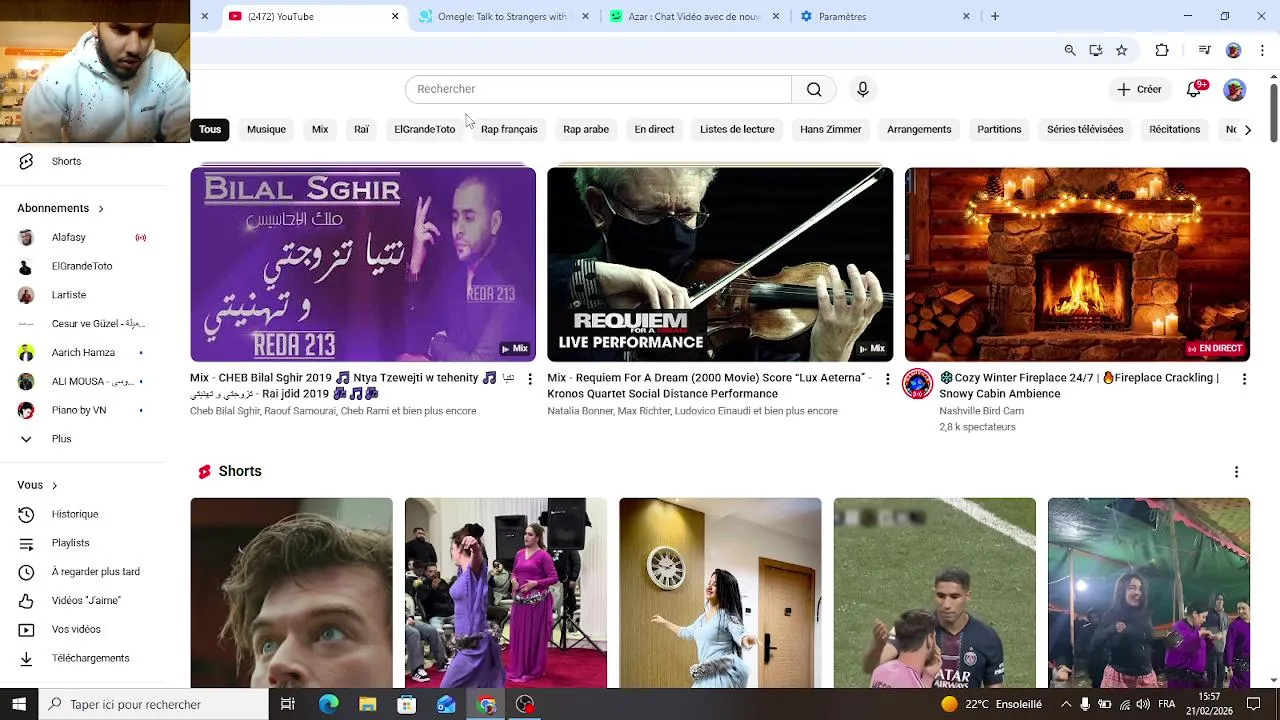This screenshot has height=720, width=1280.
Task: Open Piano by VN channel subscription
Action: click(82, 410)
